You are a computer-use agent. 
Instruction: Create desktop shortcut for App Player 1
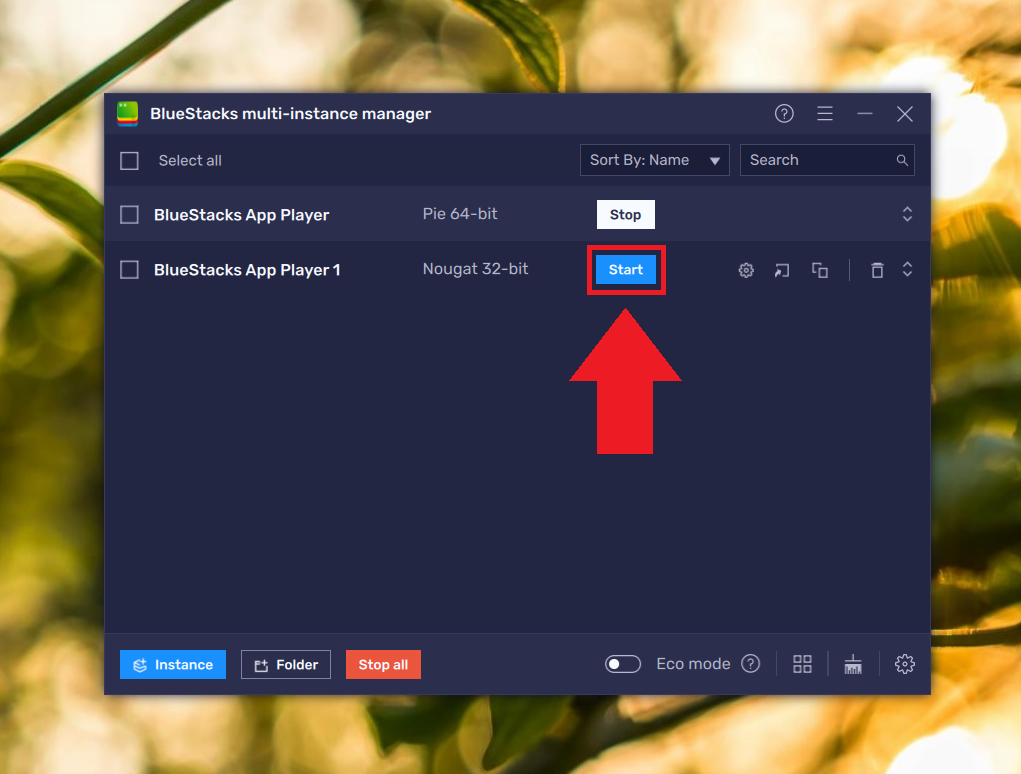pos(781,270)
